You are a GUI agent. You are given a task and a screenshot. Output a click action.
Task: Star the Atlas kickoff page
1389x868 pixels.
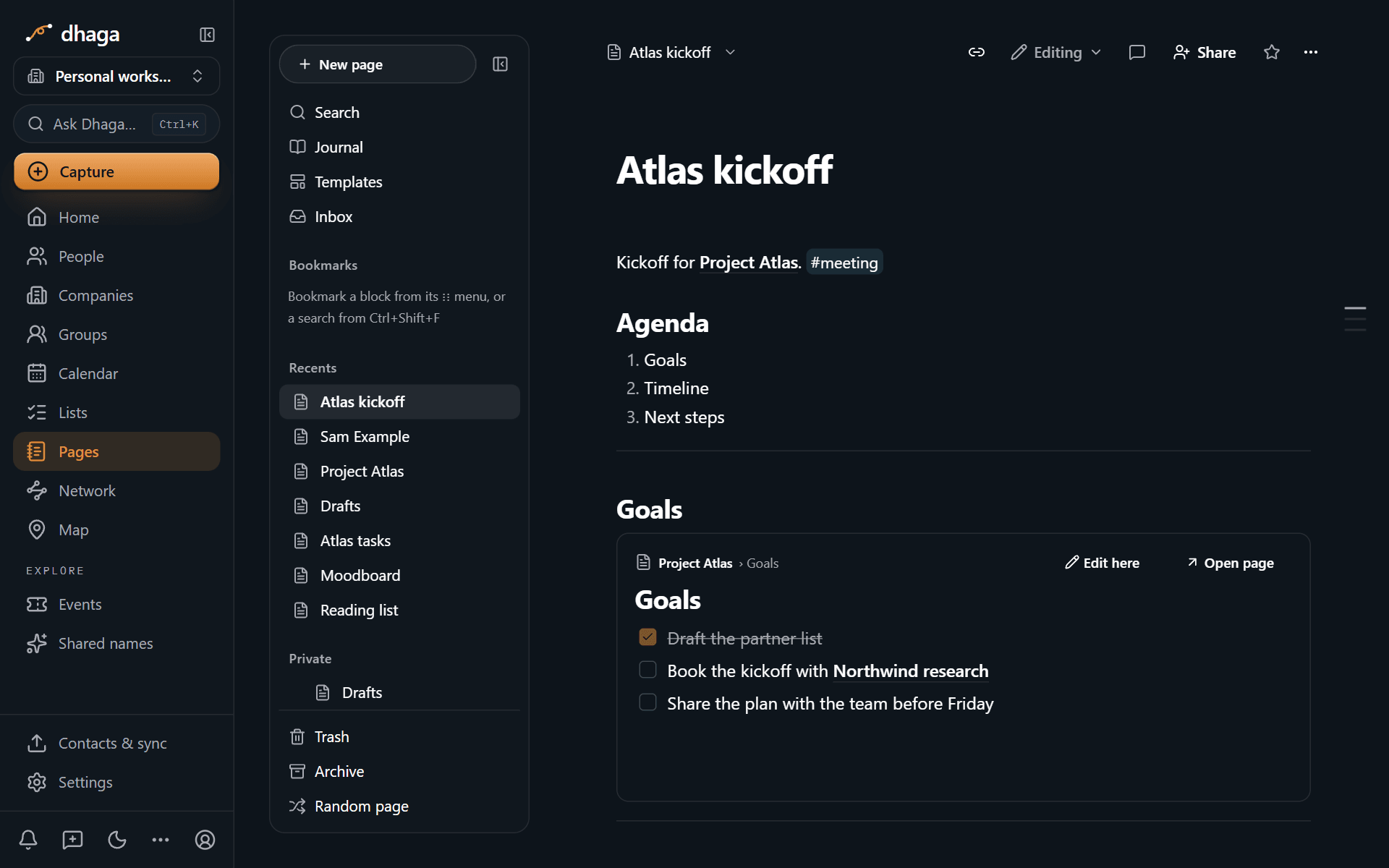(x=1272, y=52)
